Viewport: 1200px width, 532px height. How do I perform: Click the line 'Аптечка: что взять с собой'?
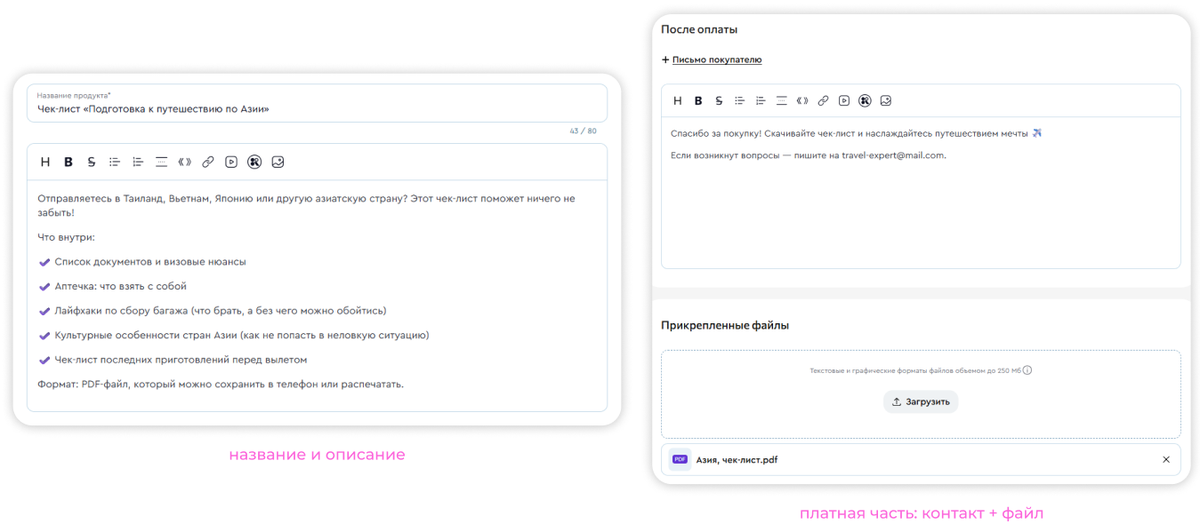point(121,287)
